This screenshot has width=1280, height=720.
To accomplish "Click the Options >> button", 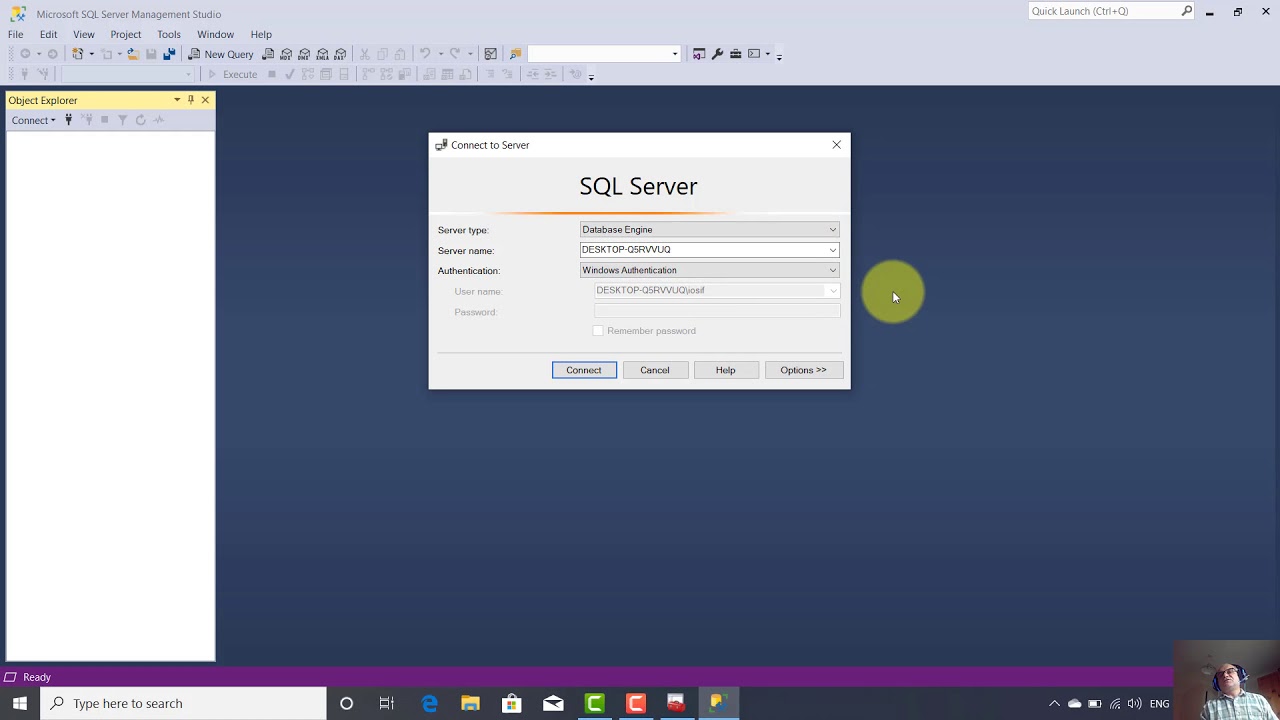I will click(x=804, y=370).
